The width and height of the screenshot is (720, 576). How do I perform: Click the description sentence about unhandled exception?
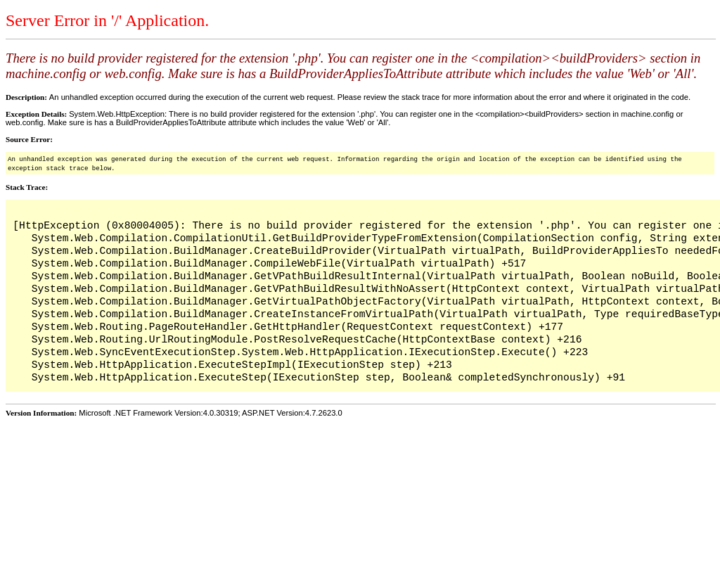(x=370, y=97)
